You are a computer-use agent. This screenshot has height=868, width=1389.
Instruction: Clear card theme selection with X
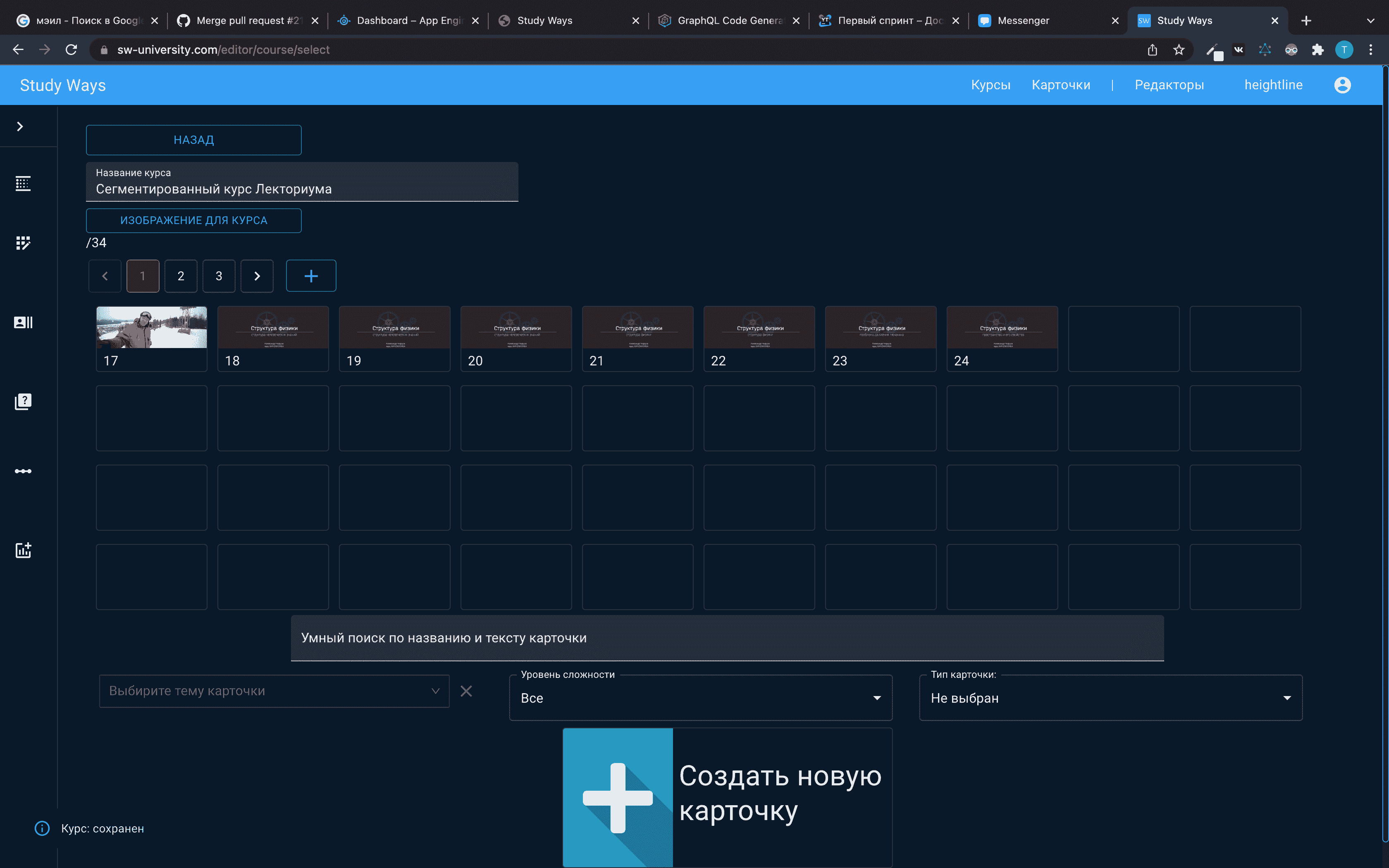pos(466,691)
